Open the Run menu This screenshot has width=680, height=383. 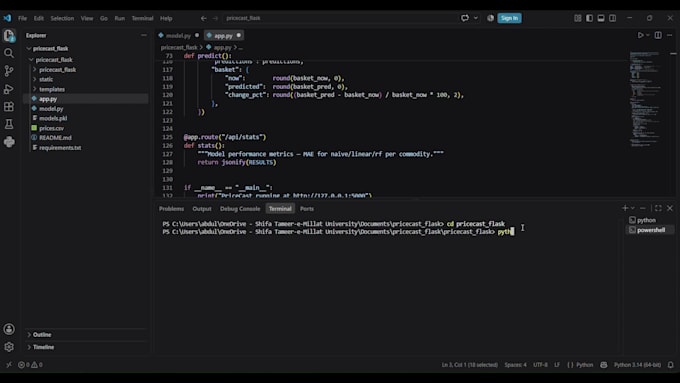[x=120, y=18]
